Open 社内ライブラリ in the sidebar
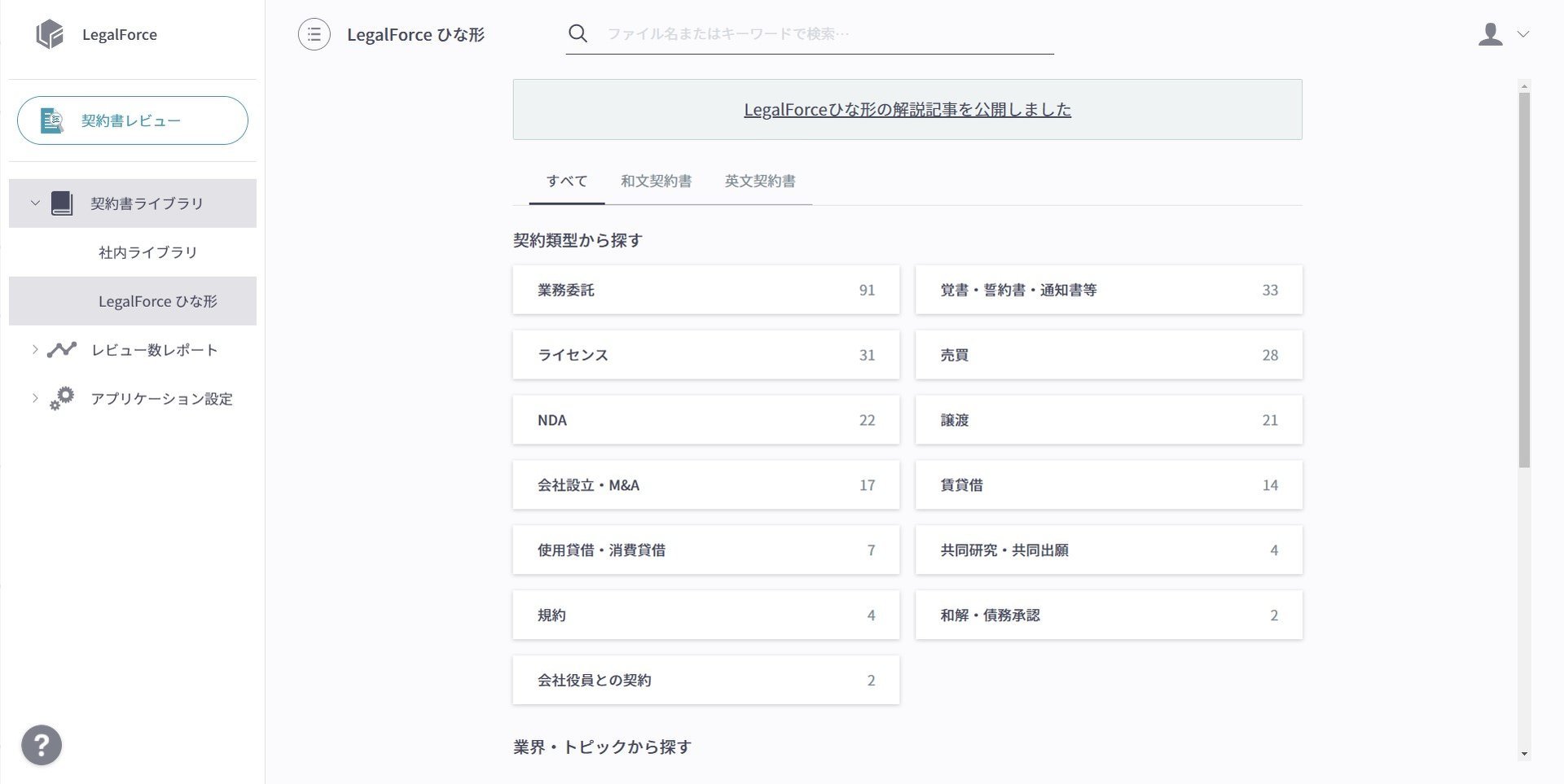This screenshot has width=1564, height=784. [133, 252]
